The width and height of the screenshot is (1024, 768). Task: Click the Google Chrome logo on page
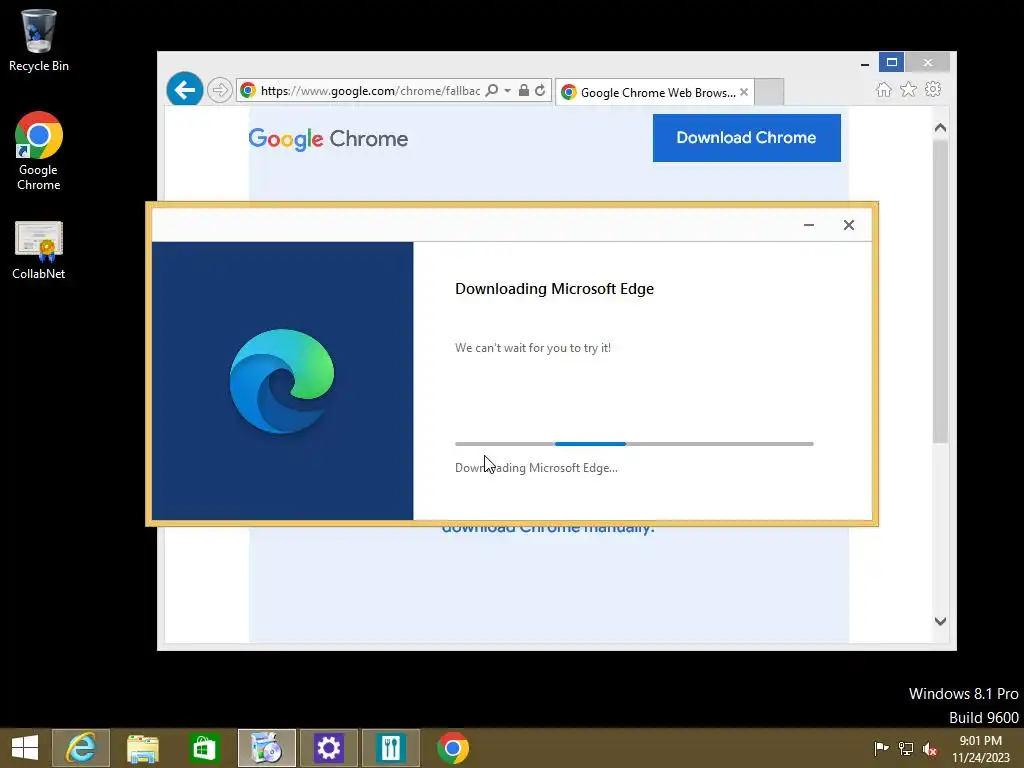[328, 138]
